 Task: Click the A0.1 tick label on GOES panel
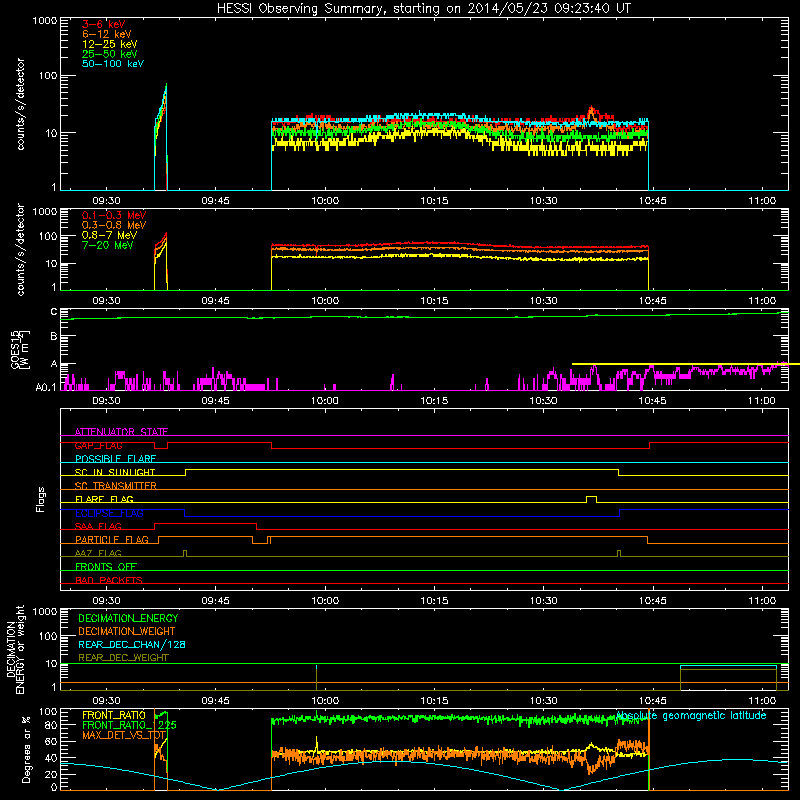(46, 387)
